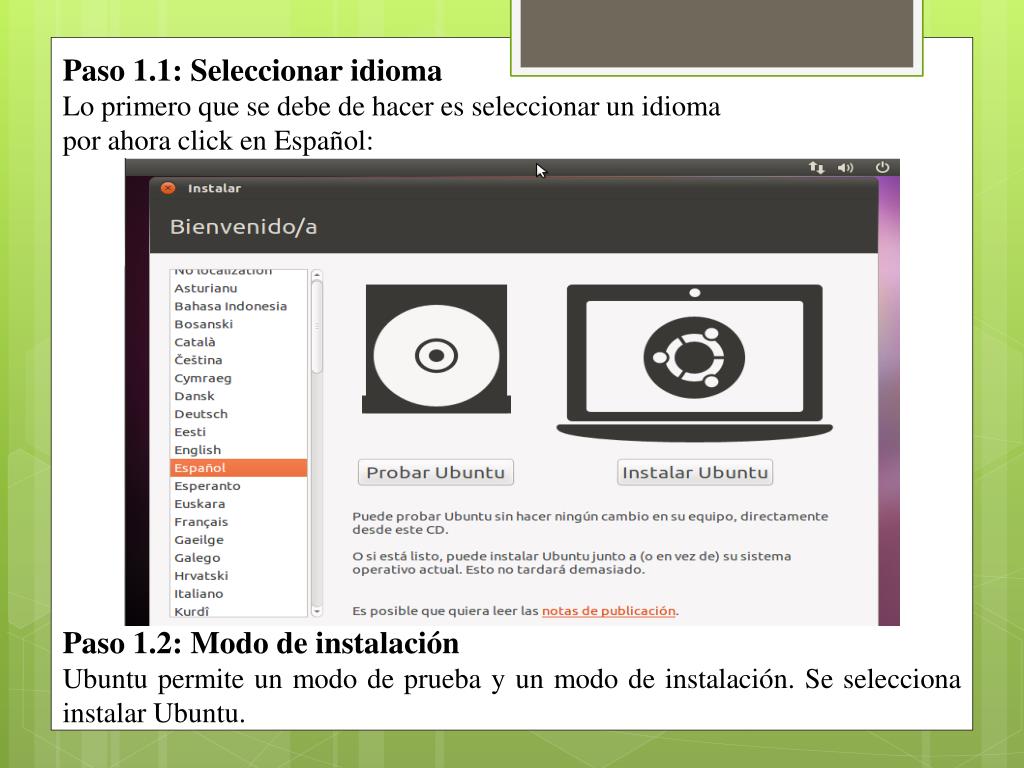1024x768 pixels.
Task: Select the highlighted Español entry
Action: (x=238, y=468)
